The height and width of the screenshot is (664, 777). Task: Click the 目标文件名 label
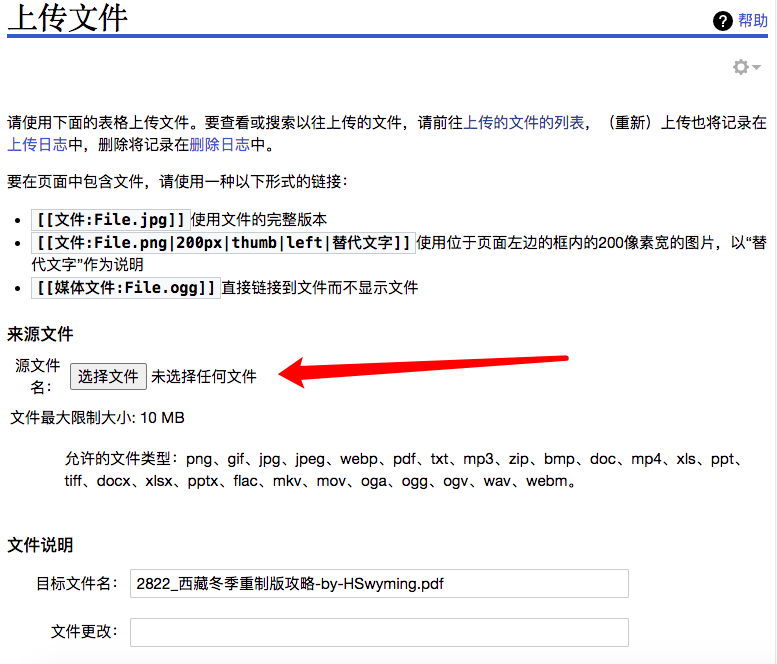click(76, 584)
